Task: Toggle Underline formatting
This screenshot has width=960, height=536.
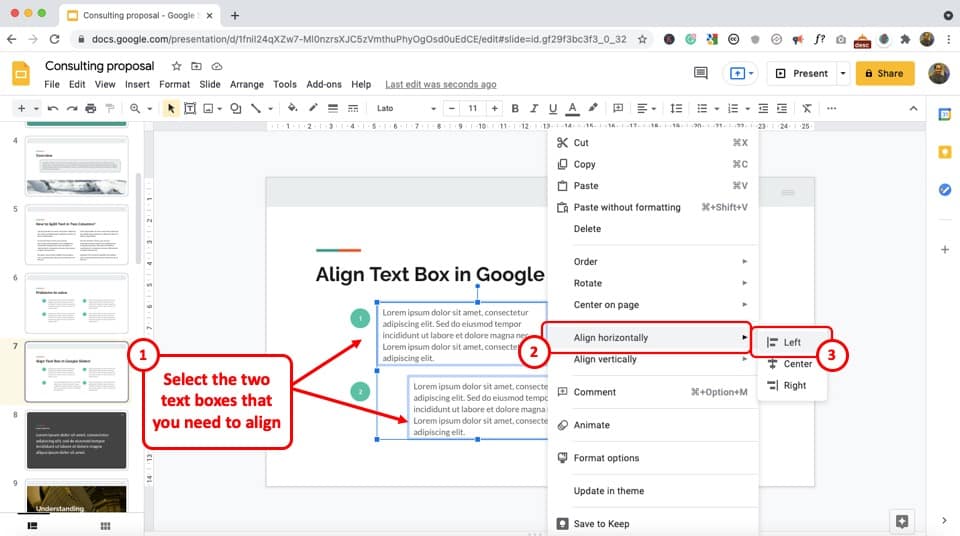Action: tap(553, 108)
